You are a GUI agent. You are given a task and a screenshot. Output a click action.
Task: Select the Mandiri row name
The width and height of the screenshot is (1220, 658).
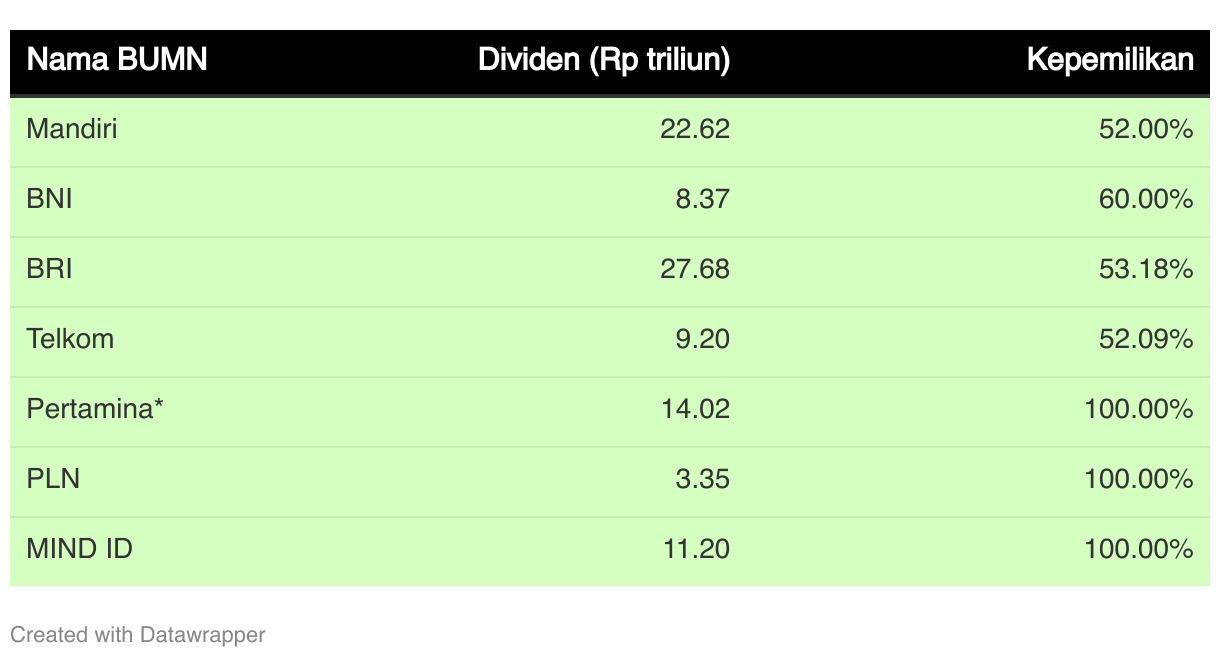(x=72, y=129)
